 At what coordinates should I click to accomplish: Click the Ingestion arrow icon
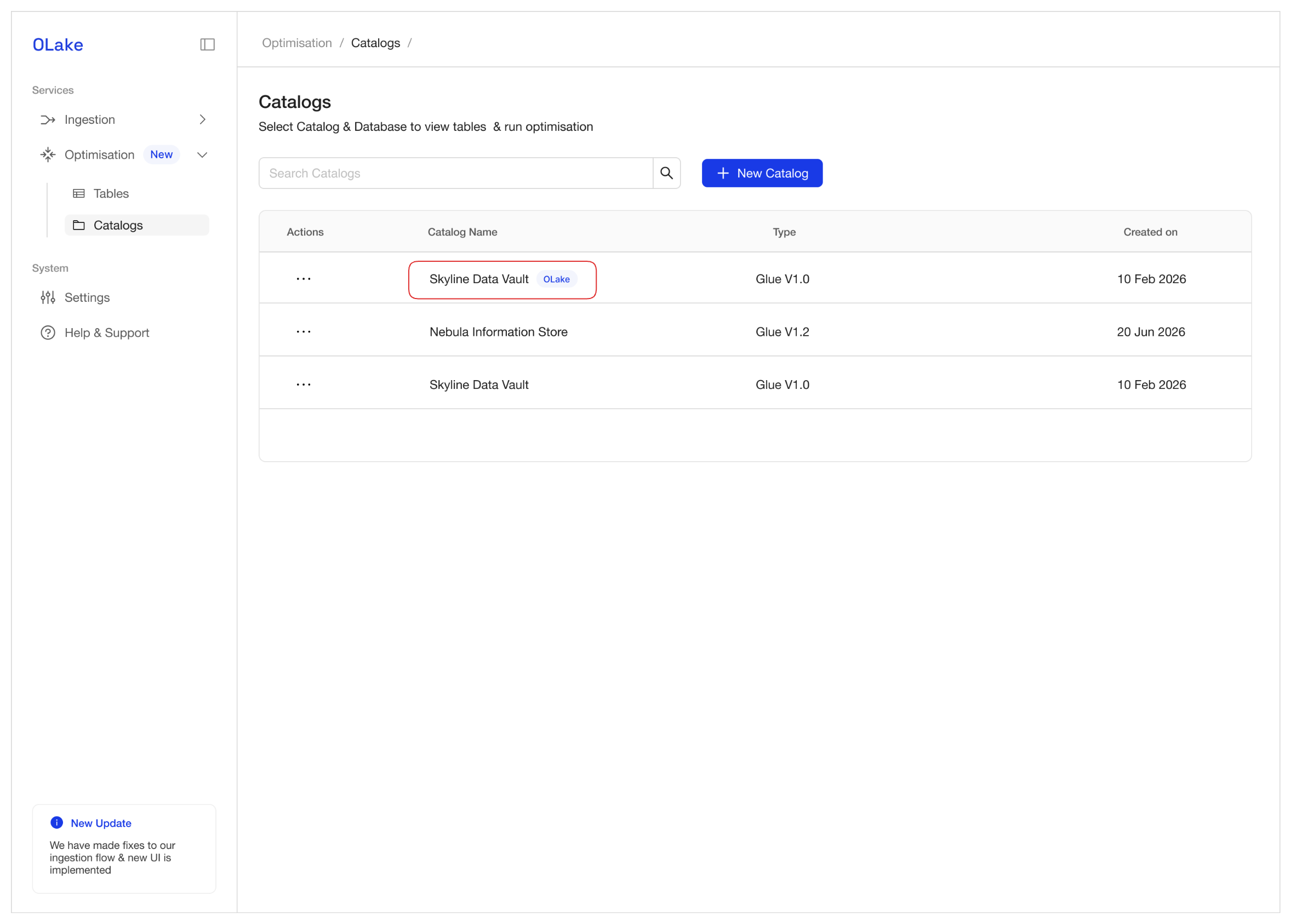point(48,119)
